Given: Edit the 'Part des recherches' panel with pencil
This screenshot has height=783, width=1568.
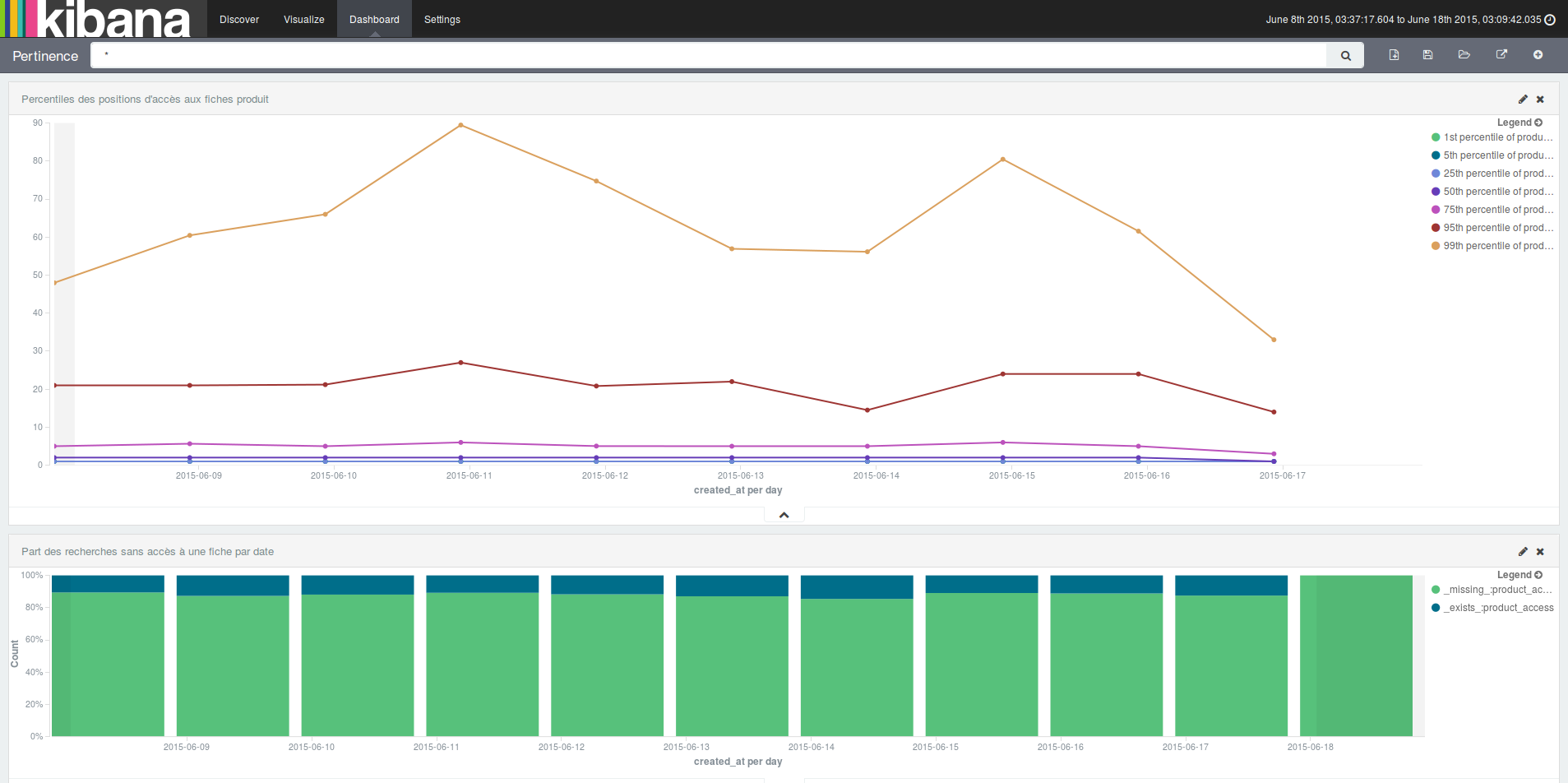Looking at the screenshot, I should point(1523,552).
